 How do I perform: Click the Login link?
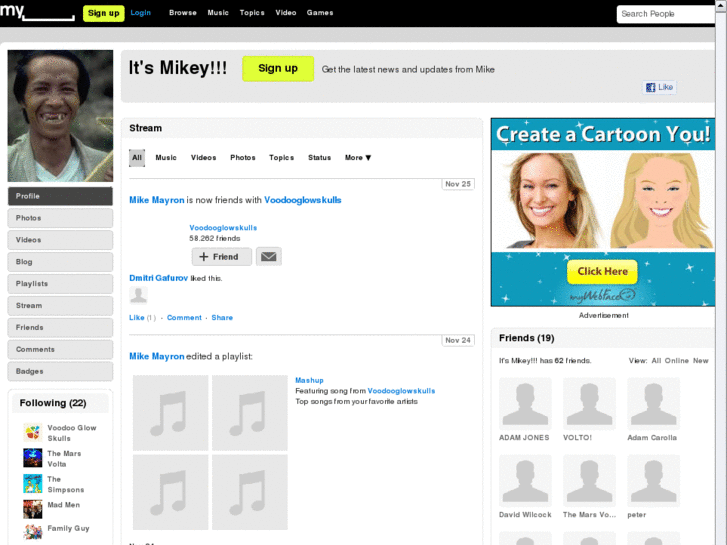click(140, 13)
